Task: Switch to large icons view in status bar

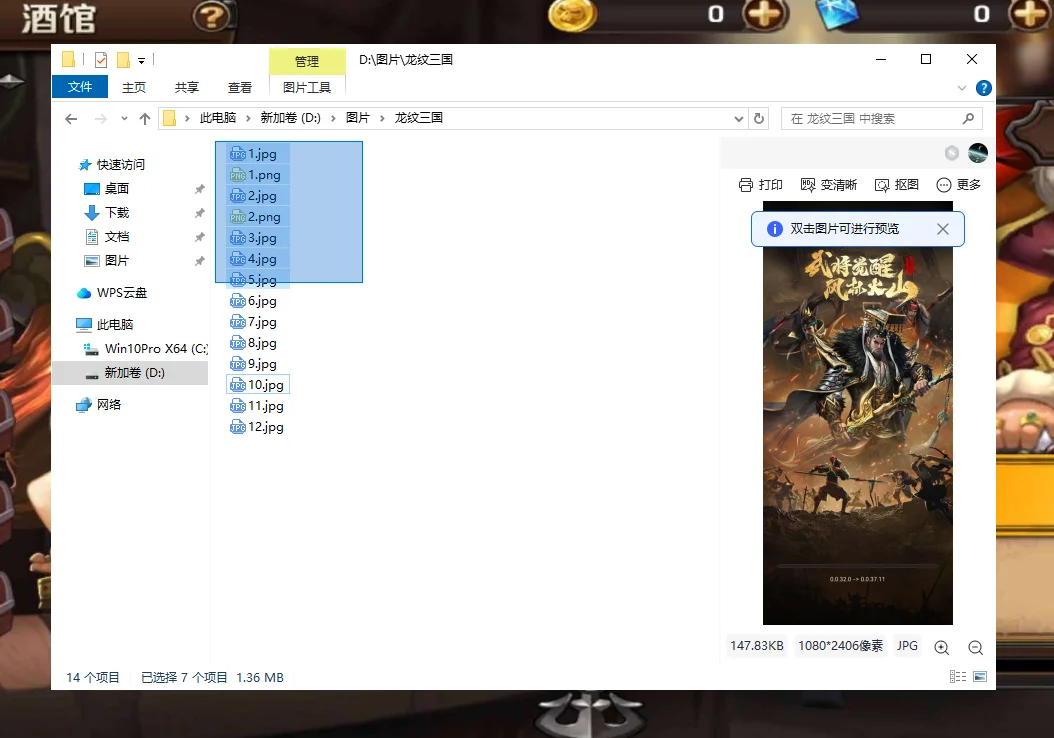Action: (980, 677)
